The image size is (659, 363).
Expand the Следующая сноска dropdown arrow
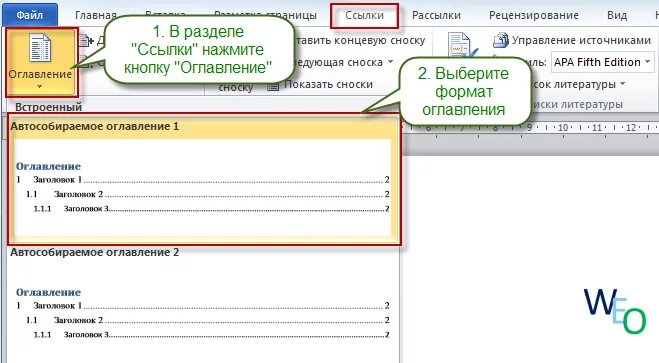pyautogui.click(x=390, y=62)
